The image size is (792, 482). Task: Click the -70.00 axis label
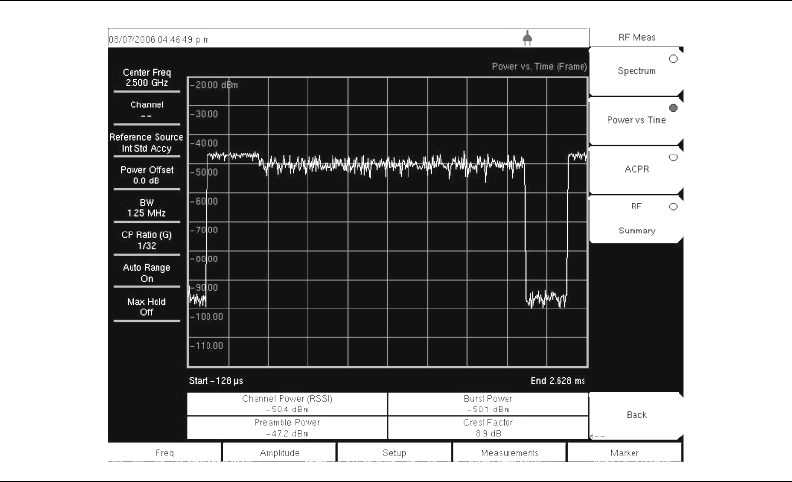click(x=204, y=230)
